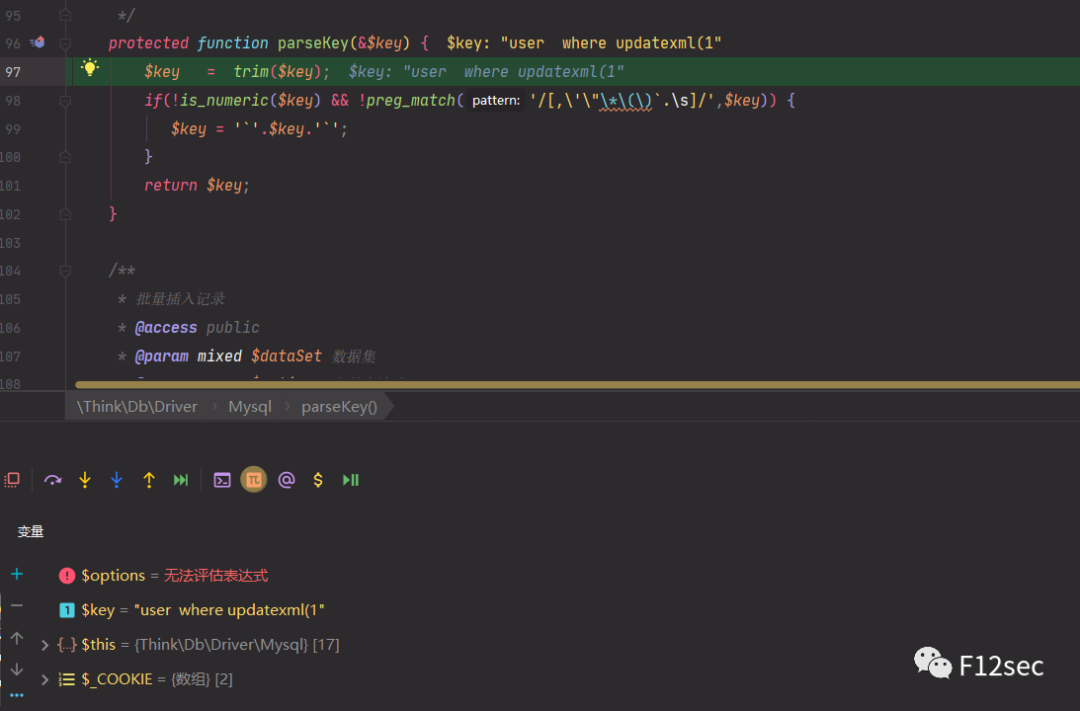This screenshot has height=711, width=1080.
Task: Click the fold end marker at line 102
Action: [65, 214]
